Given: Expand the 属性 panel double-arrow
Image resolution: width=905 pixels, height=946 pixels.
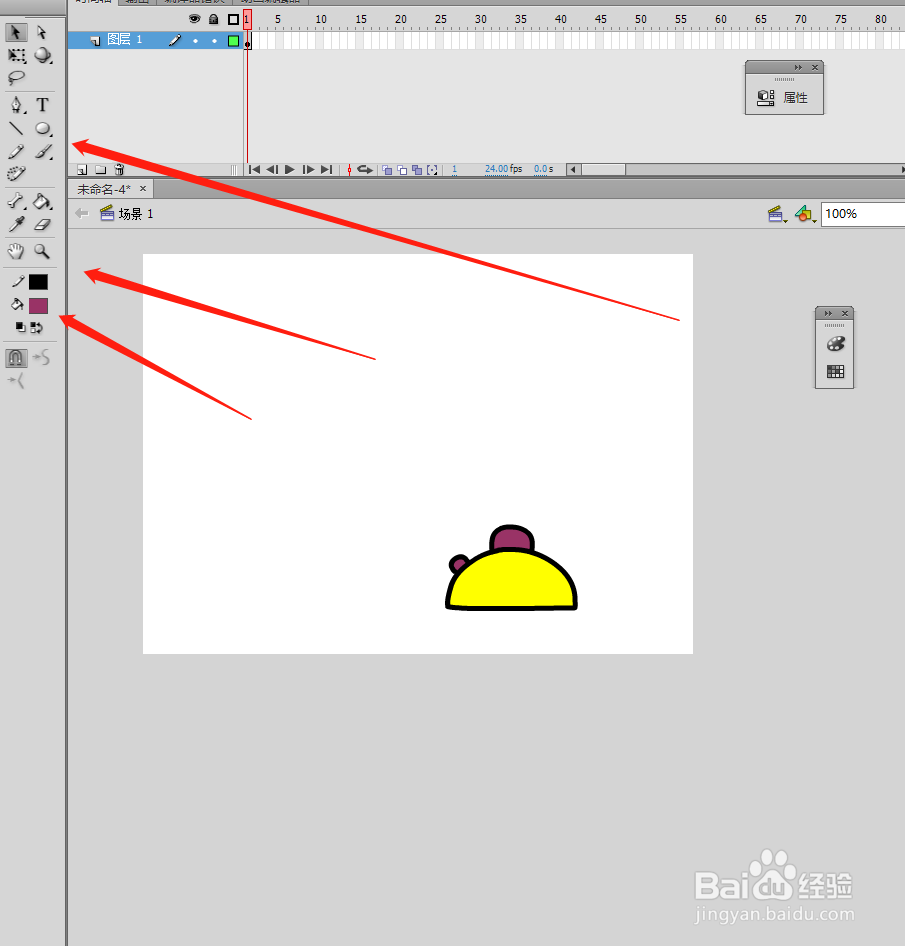Looking at the screenshot, I should click(x=798, y=68).
